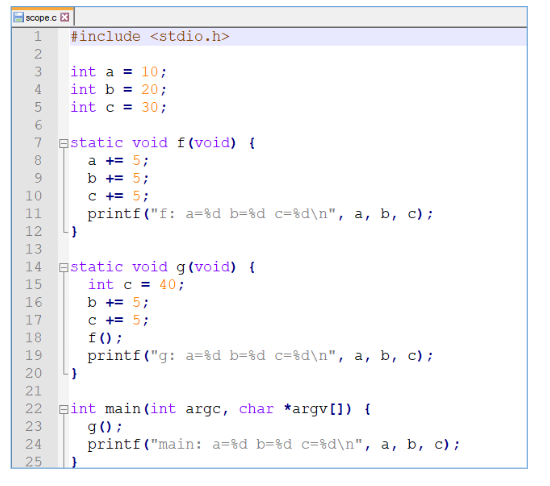Click the printf "main:" format string
This screenshot has height=486, width=550.
point(256,445)
